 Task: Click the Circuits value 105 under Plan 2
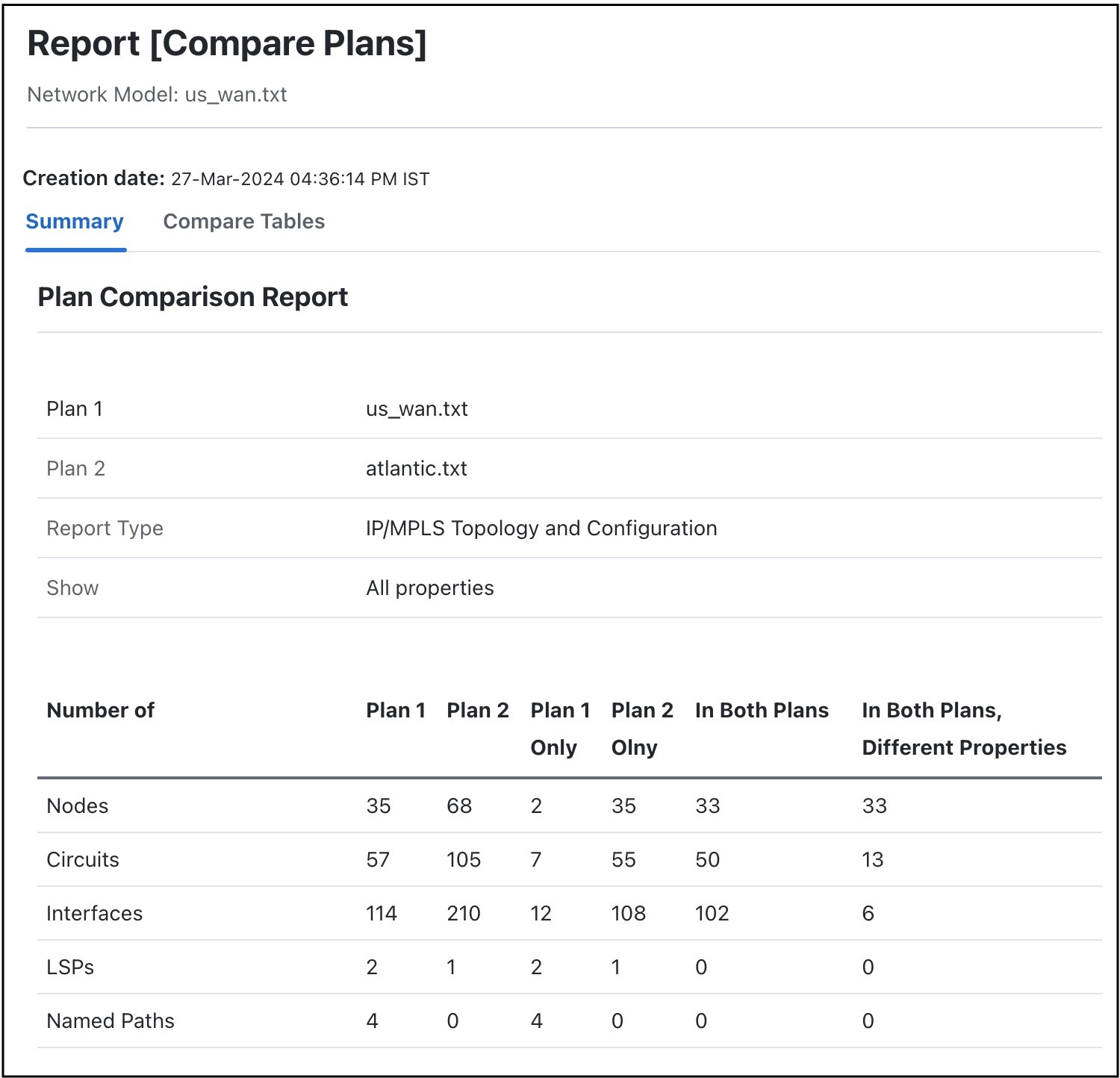463,859
